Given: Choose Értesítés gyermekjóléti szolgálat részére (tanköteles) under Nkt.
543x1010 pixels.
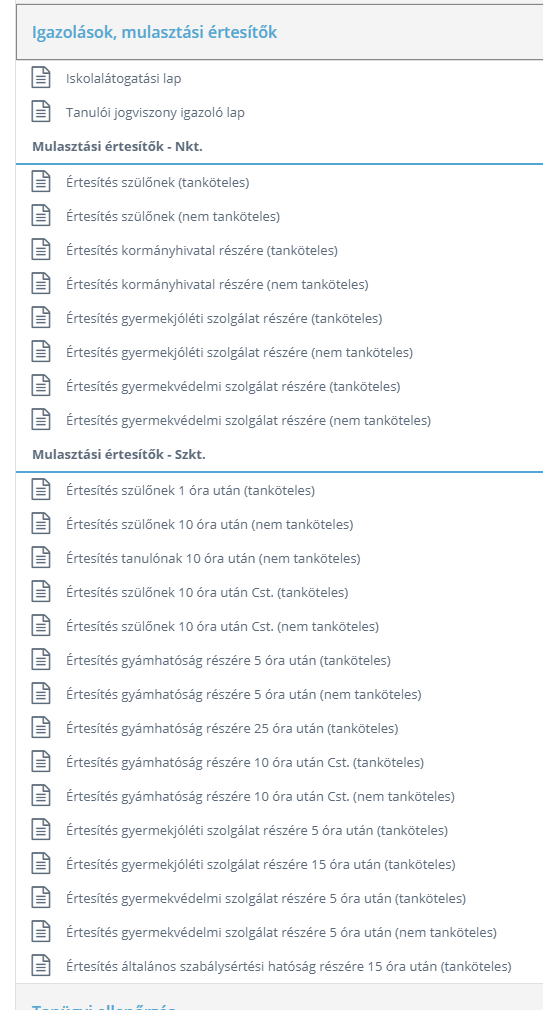Looking at the screenshot, I should (224, 318).
